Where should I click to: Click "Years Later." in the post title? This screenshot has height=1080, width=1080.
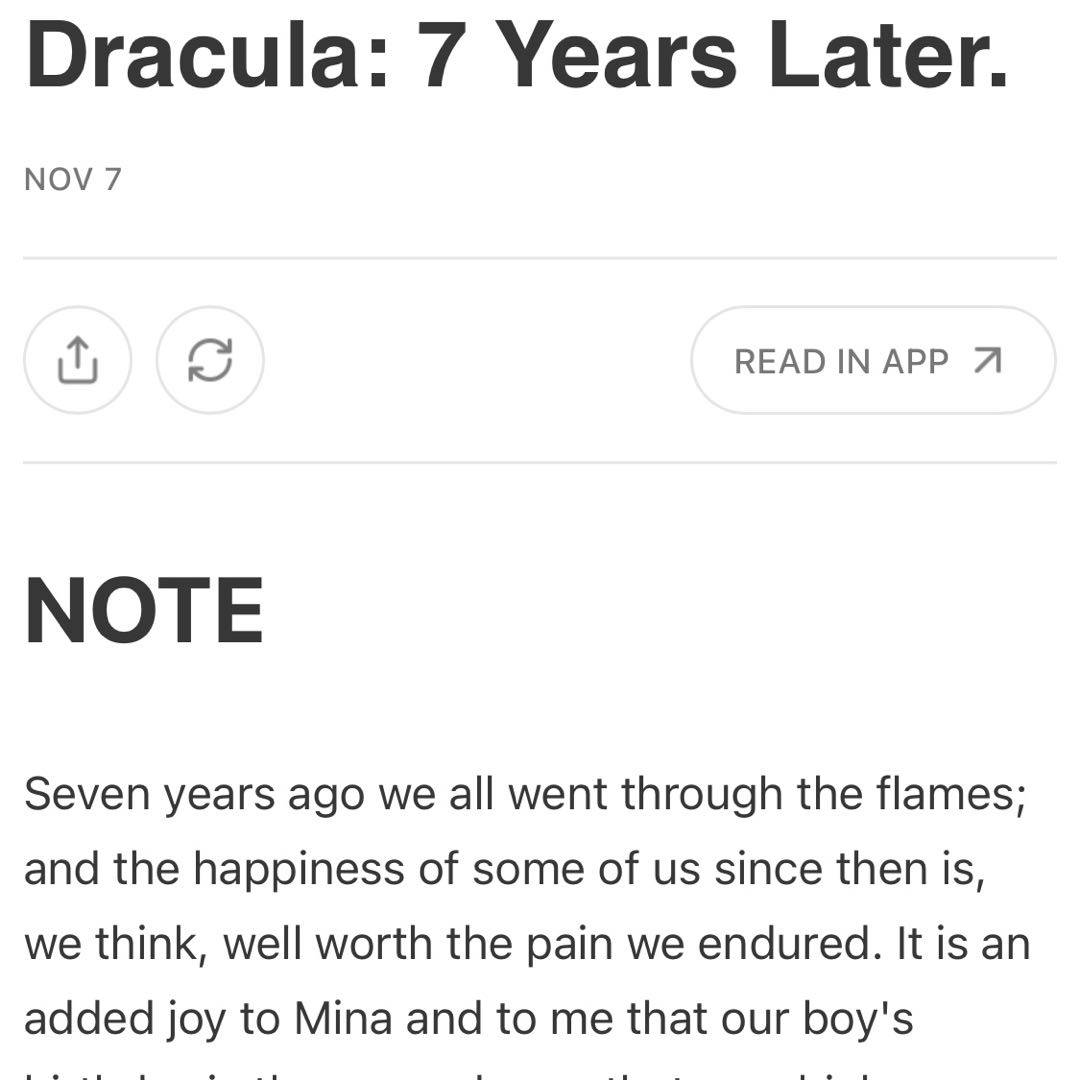[752, 57]
